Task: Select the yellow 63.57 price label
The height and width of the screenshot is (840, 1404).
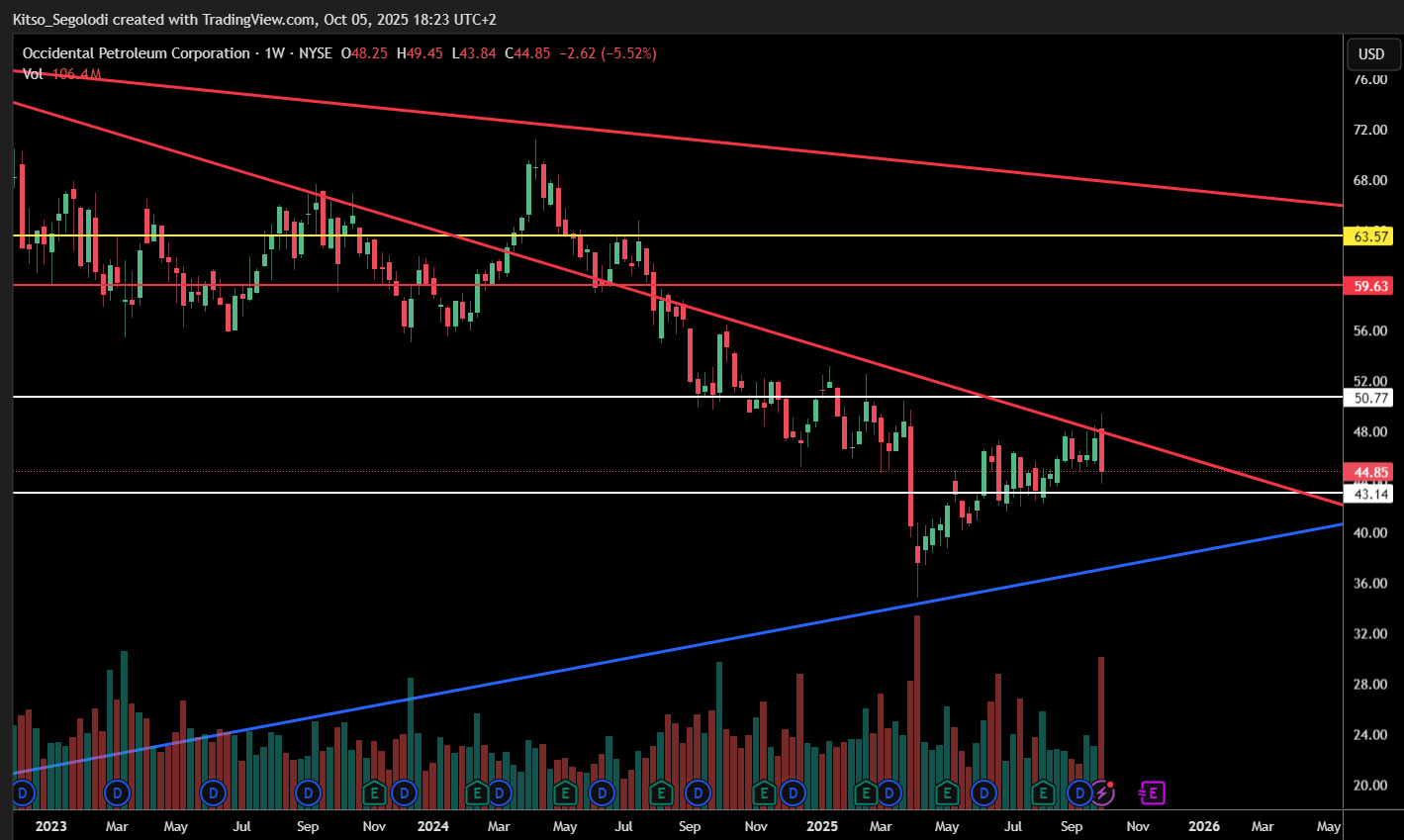Action: 1371,236
